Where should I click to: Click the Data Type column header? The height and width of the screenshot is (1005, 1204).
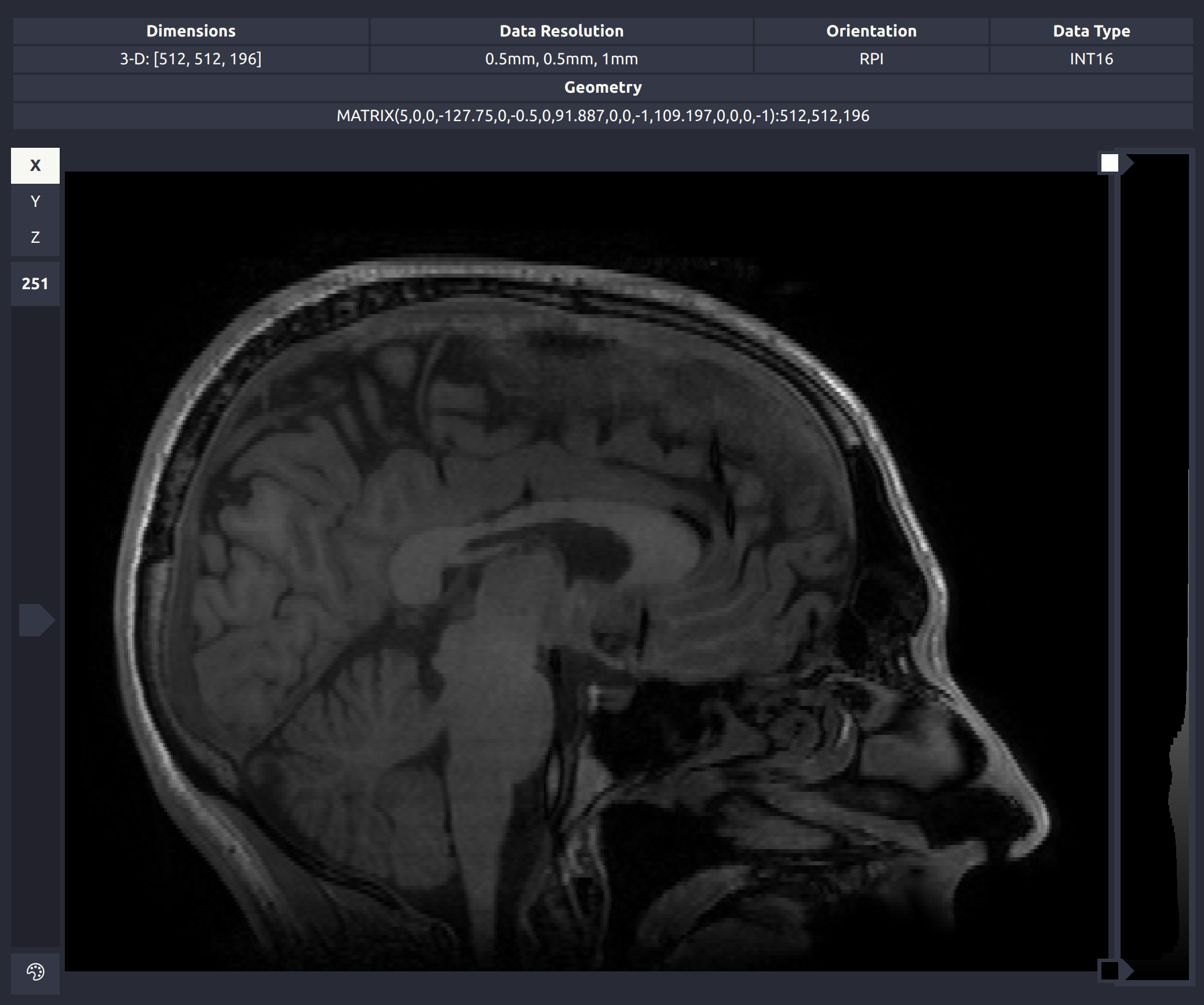(1091, 31)
